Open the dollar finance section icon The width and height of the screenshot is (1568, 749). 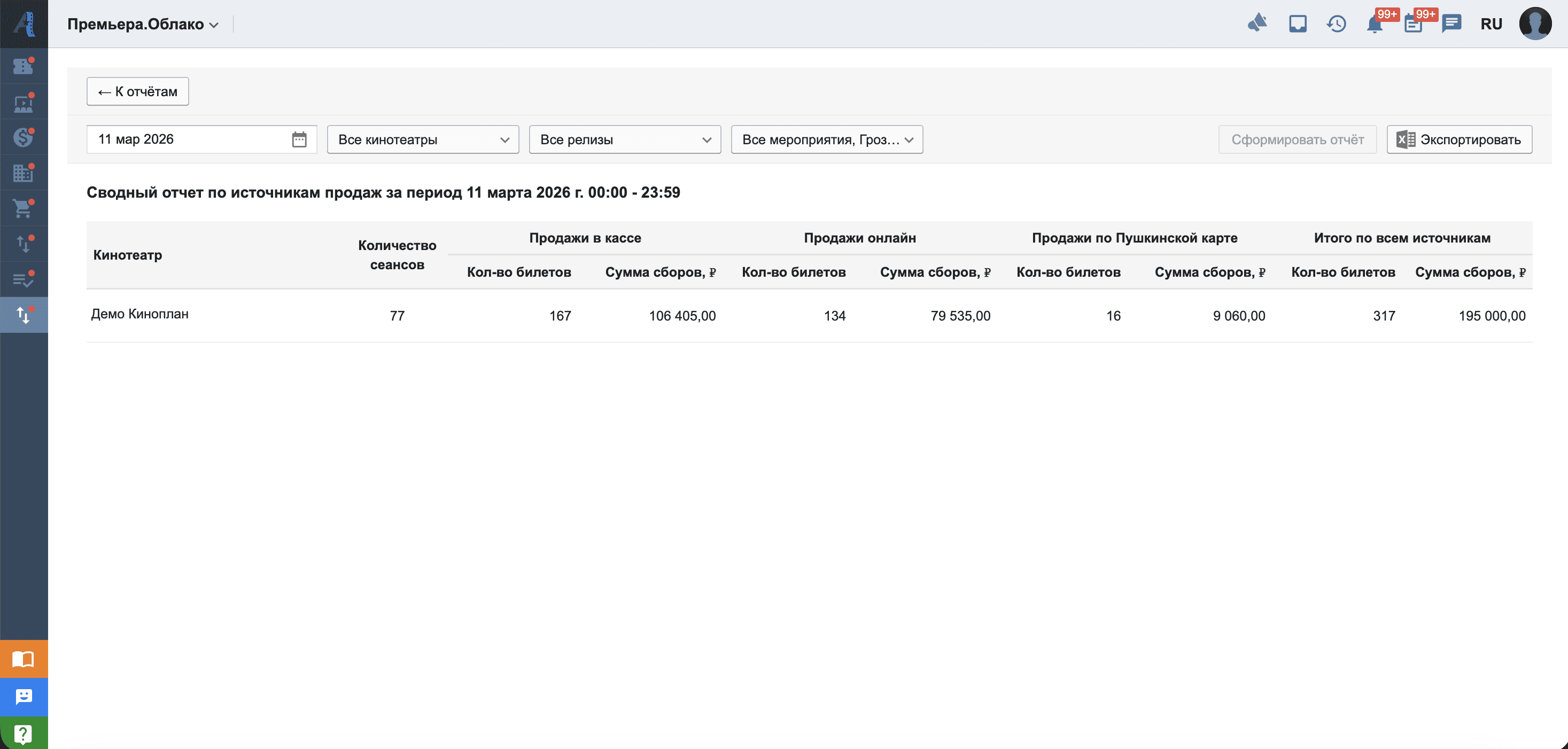(x=23, y=137)
